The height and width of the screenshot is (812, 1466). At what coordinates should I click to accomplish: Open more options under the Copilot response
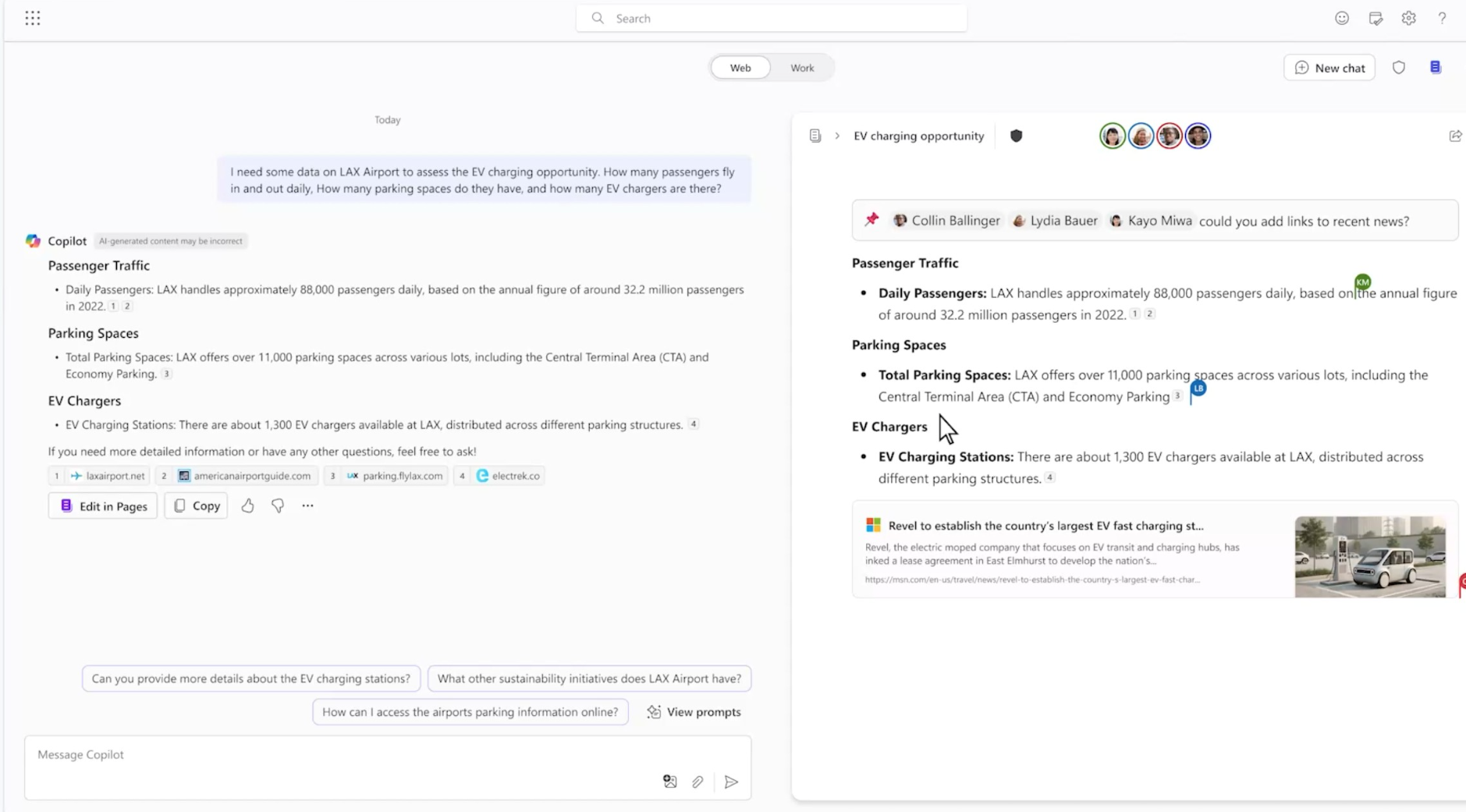coord(307,505)
